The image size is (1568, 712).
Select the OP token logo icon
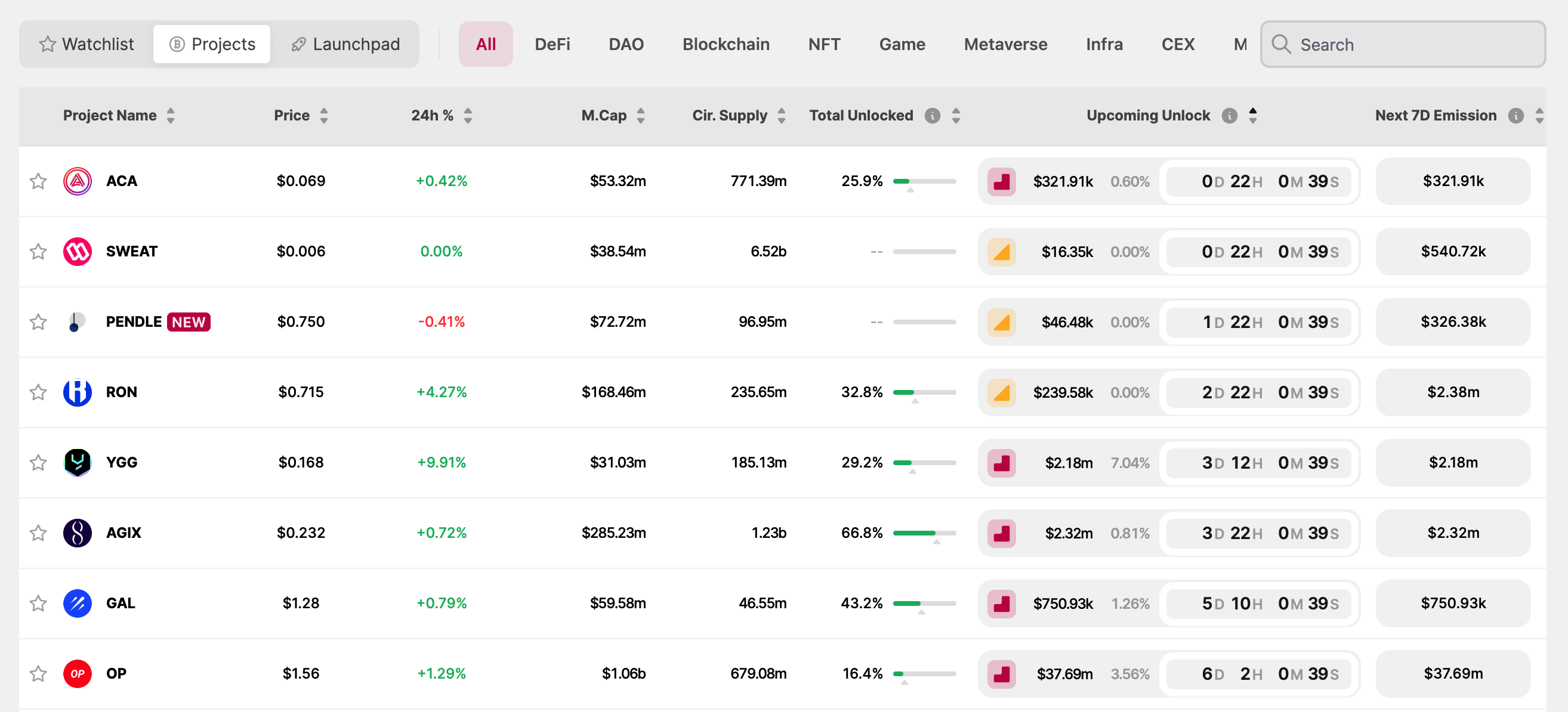click(x=77, y=674)
